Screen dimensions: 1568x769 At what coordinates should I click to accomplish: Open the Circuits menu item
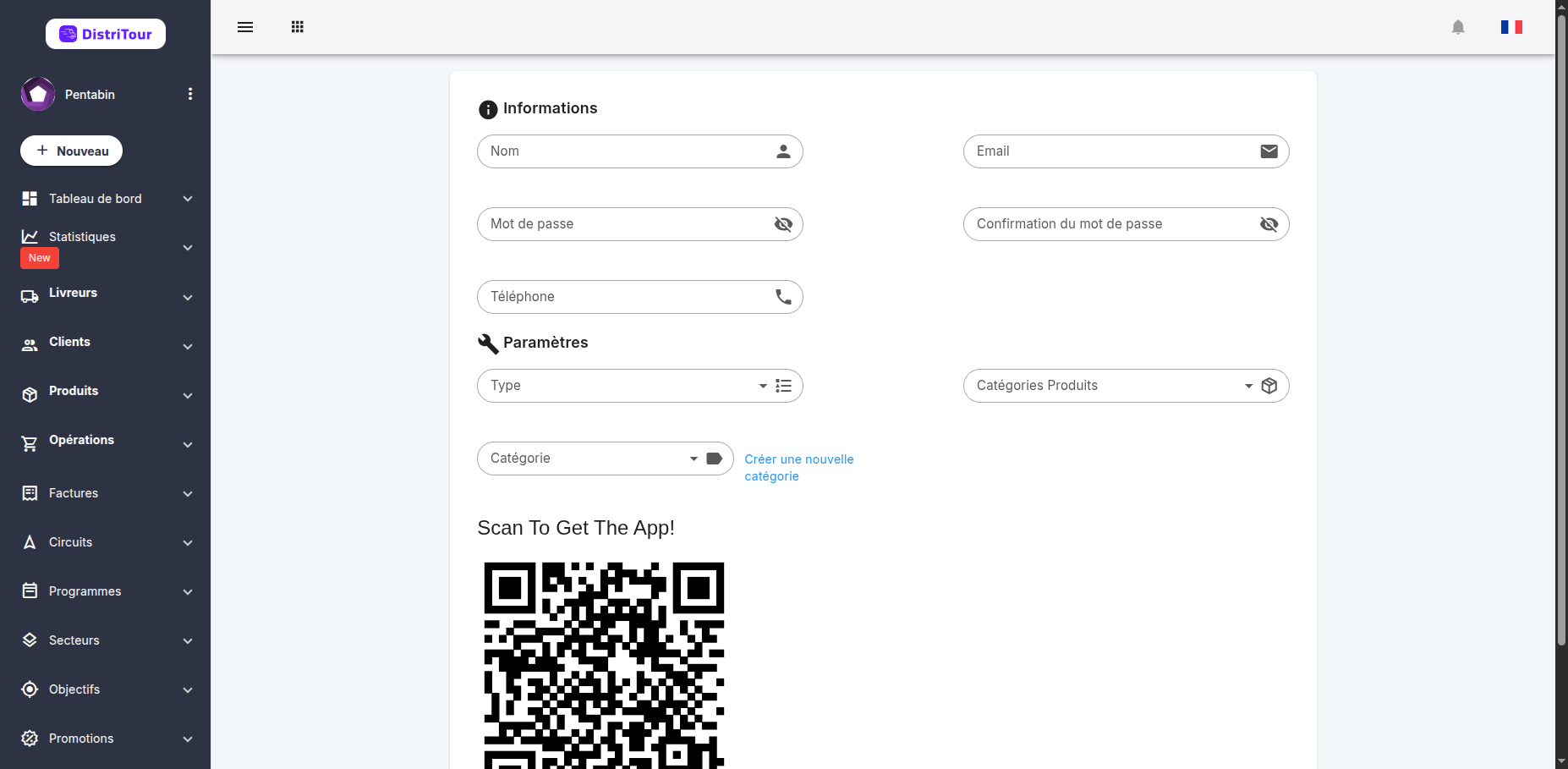[105, 542]
